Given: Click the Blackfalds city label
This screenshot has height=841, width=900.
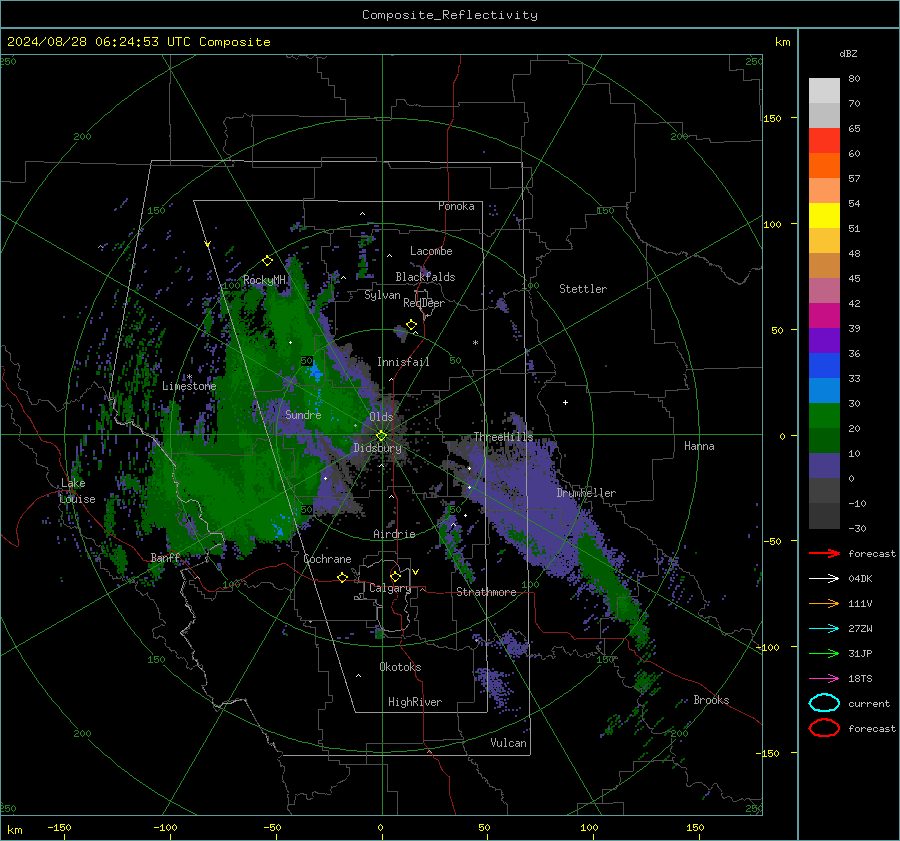Looking at the screenshot, I should pos(425,277).
